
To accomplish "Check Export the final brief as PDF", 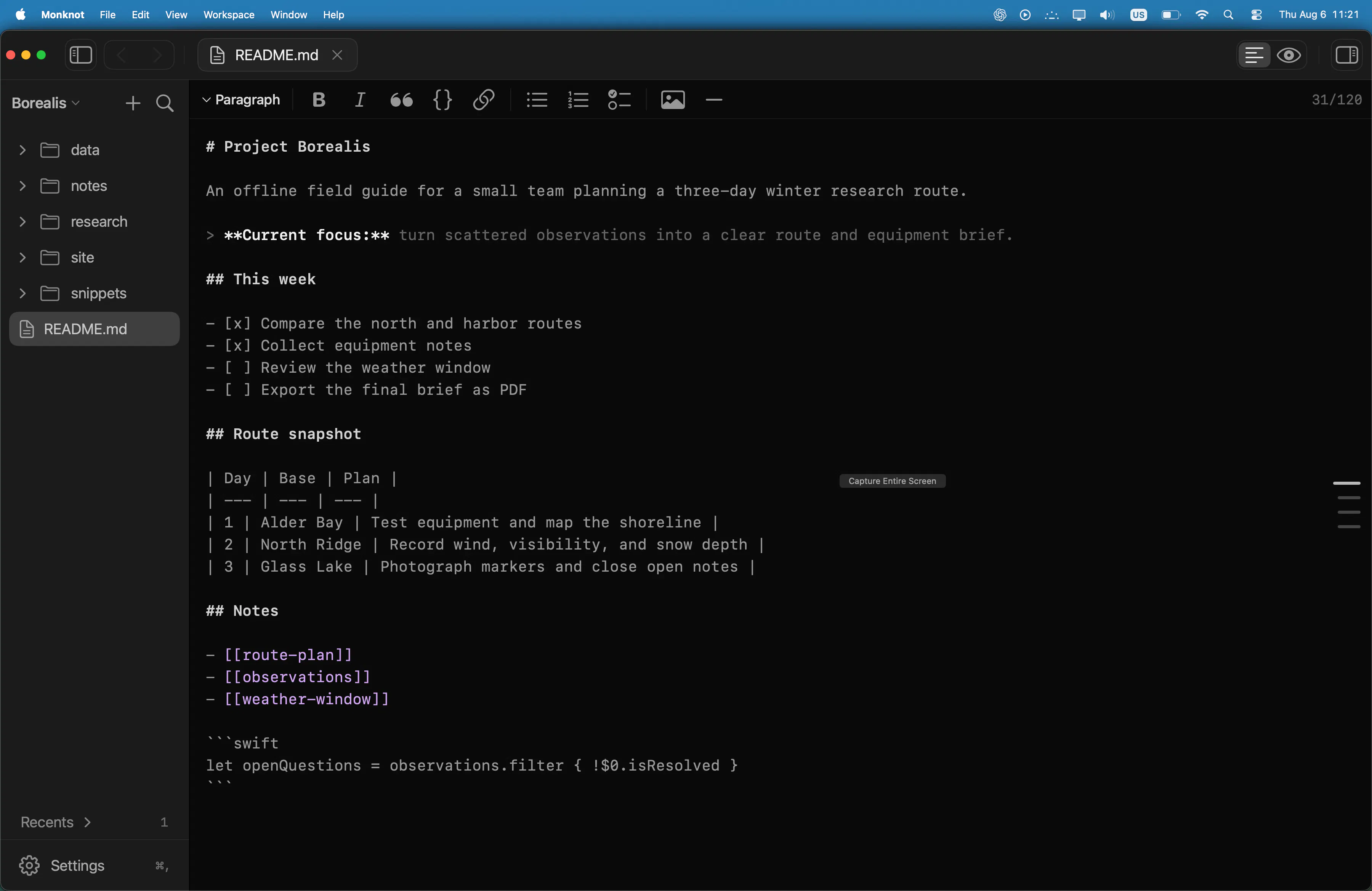I will pos(237,390).
